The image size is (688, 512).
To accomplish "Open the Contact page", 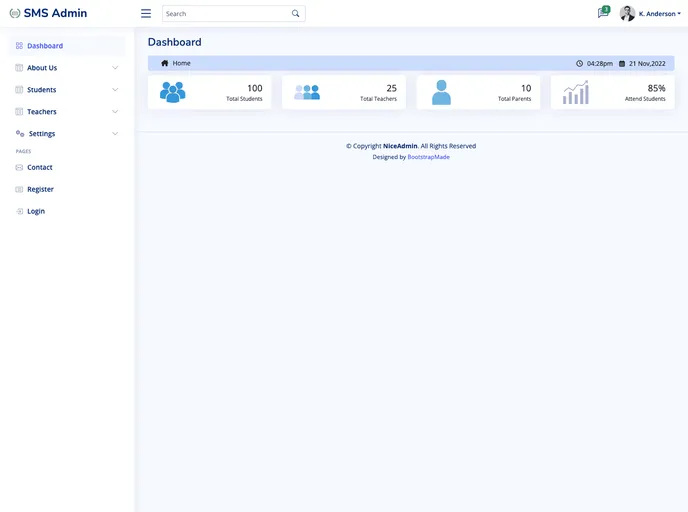I will (40, 167).
